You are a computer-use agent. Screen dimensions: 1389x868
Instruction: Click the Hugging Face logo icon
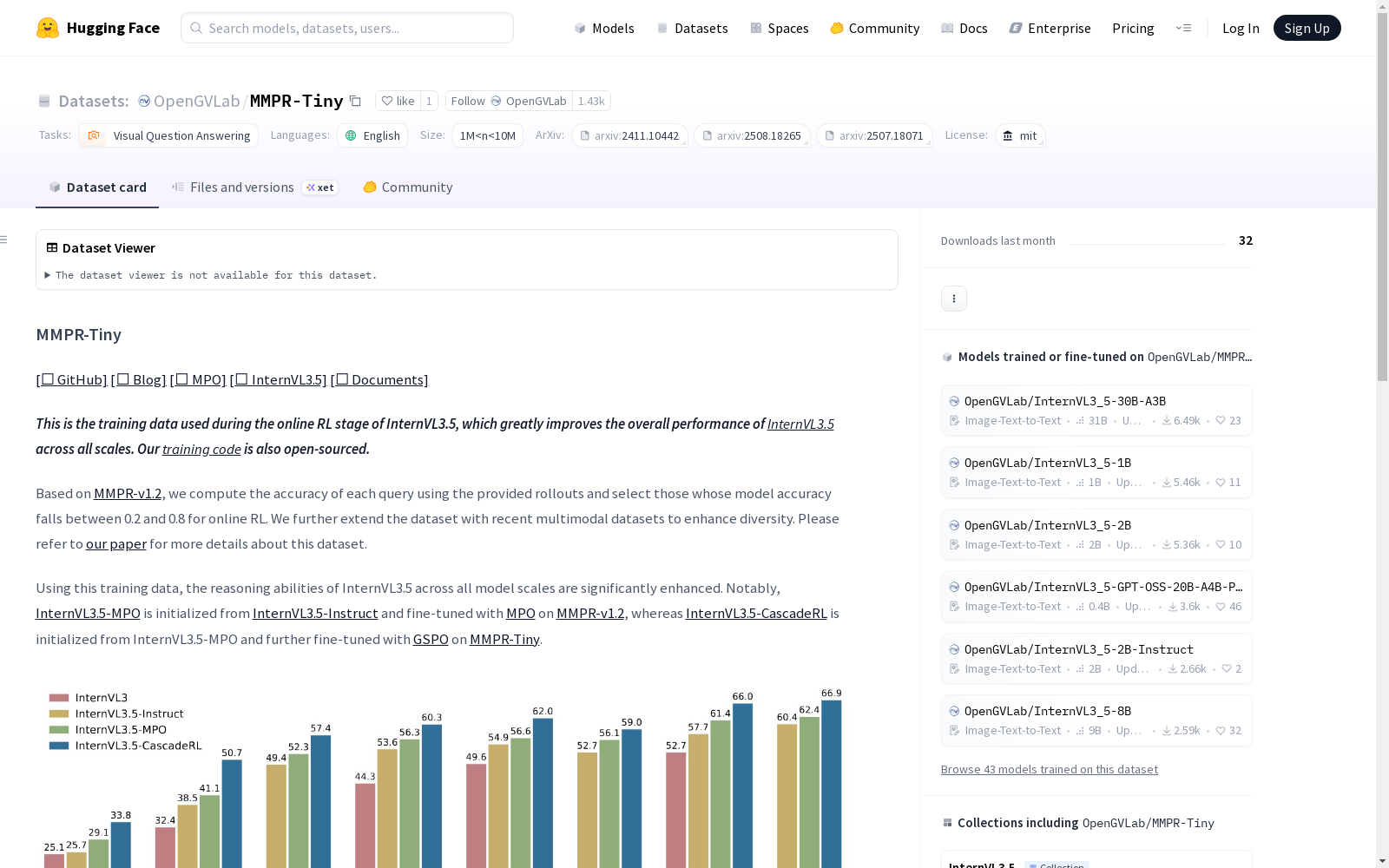48,28
